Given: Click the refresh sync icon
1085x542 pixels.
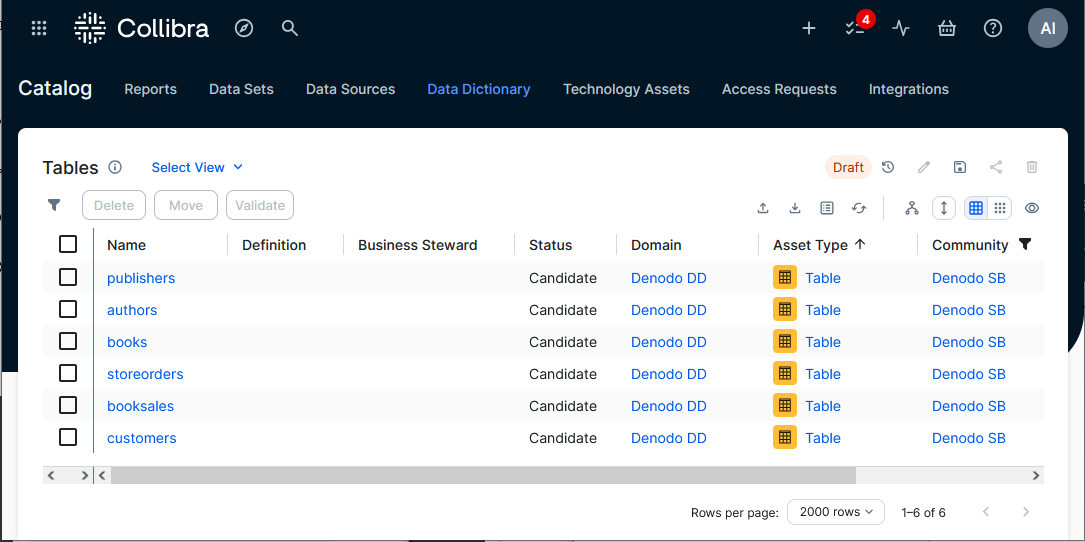Looking at the screenshot, I should pyautogui.click(x=859, y=208).
